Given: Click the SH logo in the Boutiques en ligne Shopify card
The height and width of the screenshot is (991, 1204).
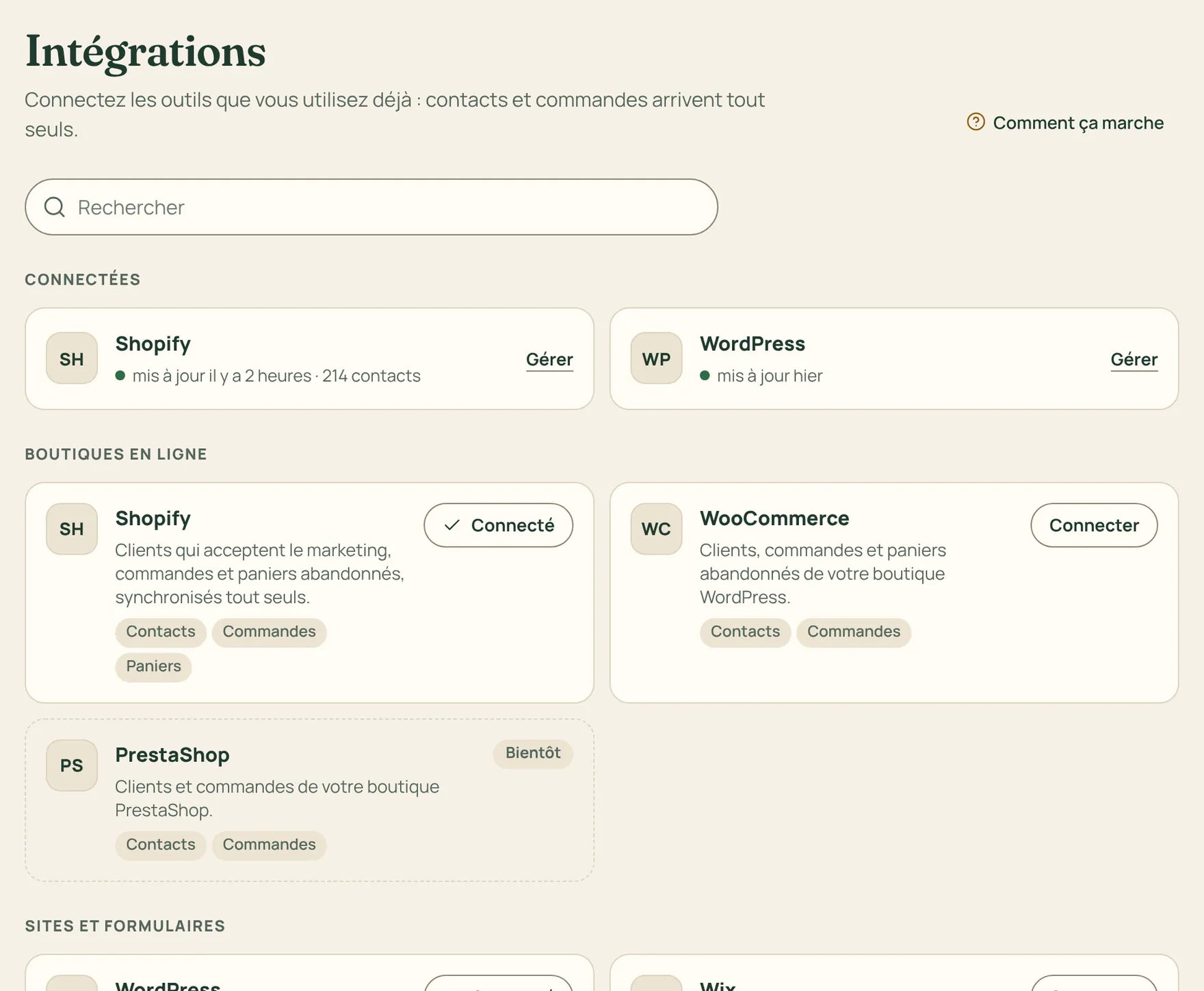Looking at the screenshot, I should (x=72, y=529).
